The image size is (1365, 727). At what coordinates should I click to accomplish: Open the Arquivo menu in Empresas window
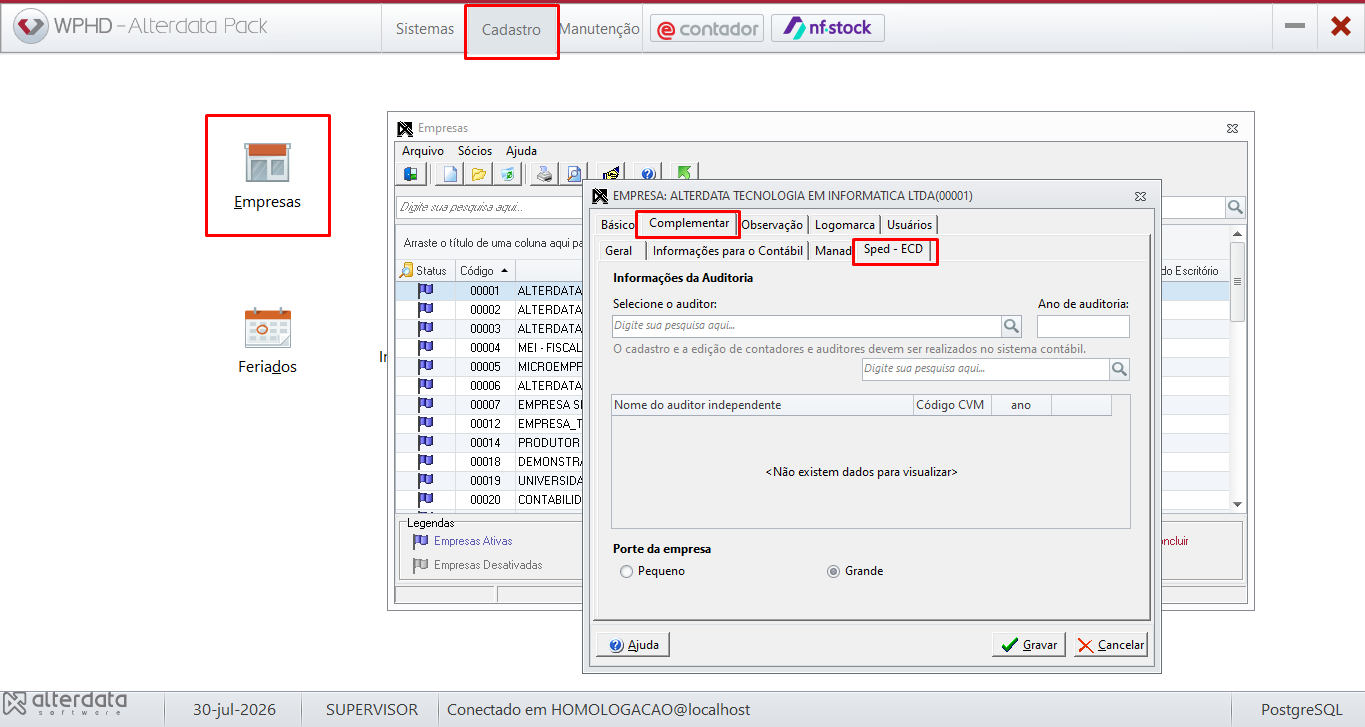click(423, 151)
